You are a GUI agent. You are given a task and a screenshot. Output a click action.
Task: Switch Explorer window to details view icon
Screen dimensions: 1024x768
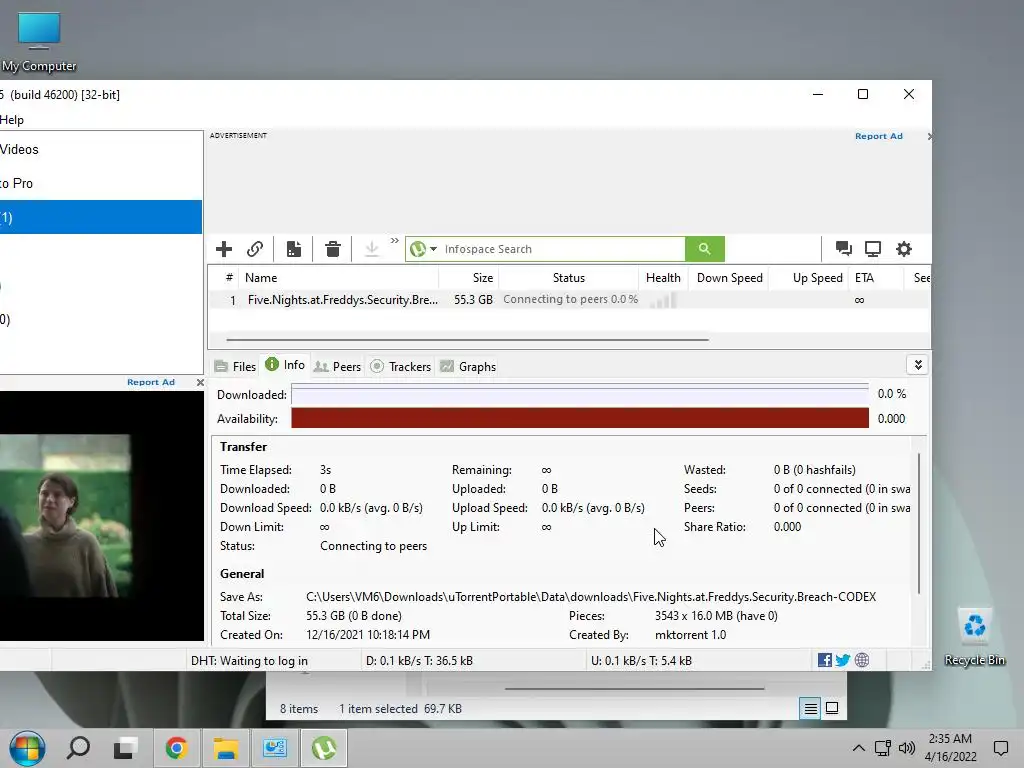coord(810,708)
